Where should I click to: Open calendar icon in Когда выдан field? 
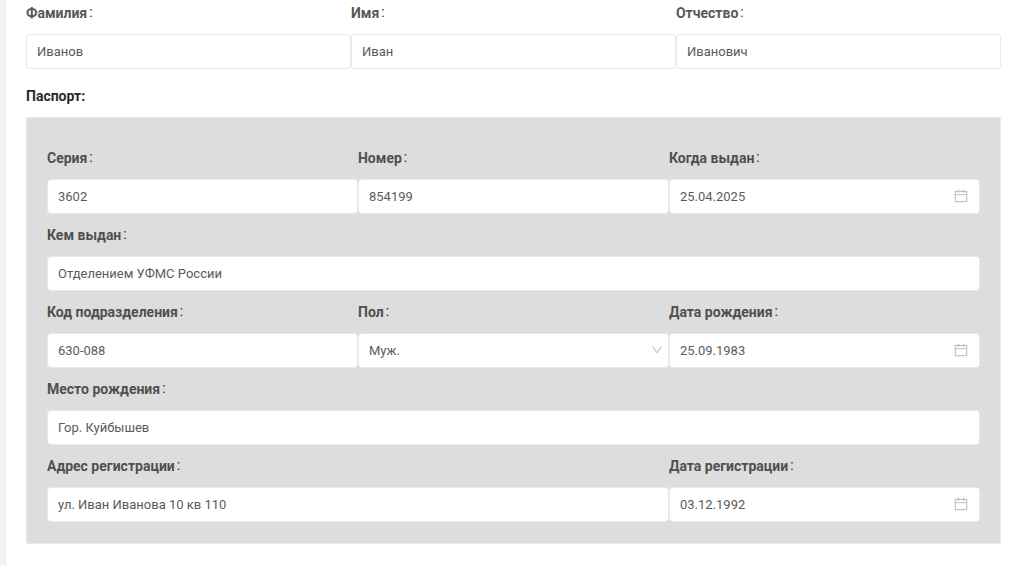[961, 196]
